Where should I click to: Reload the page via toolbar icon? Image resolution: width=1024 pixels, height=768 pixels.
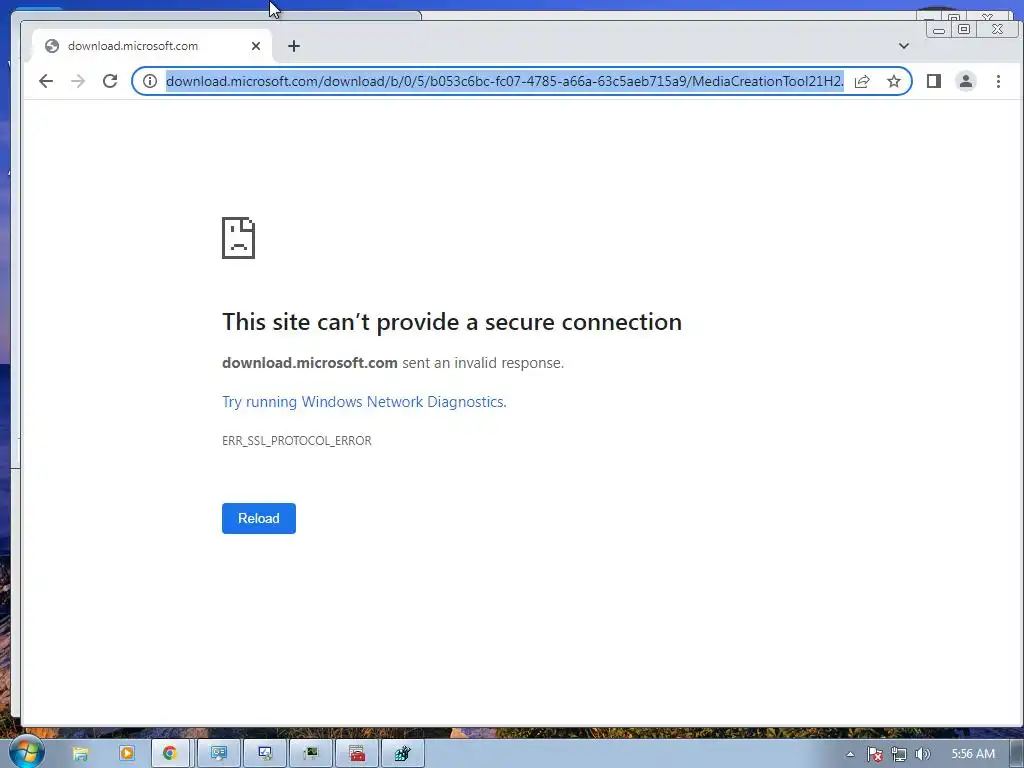tap(110, 81)
